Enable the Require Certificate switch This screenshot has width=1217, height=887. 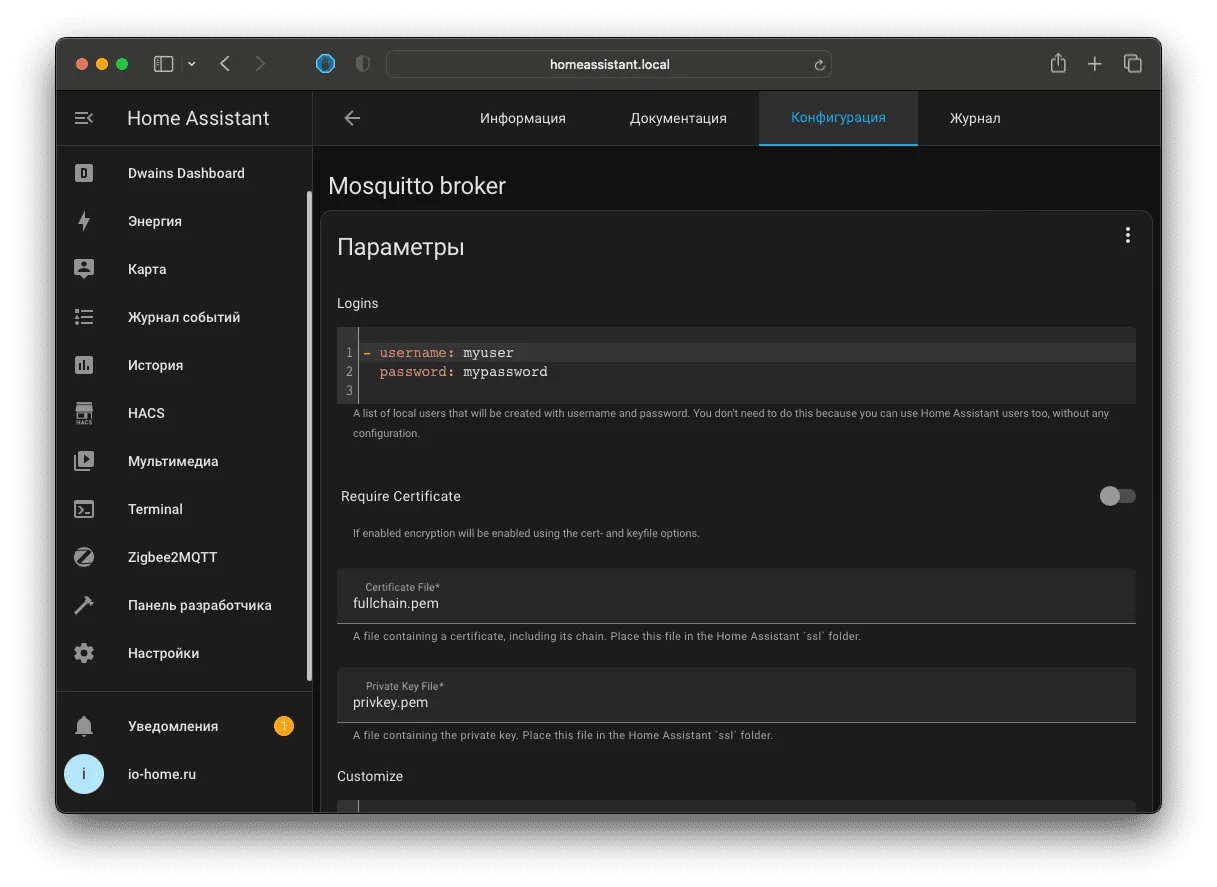tap(1117, 496)
